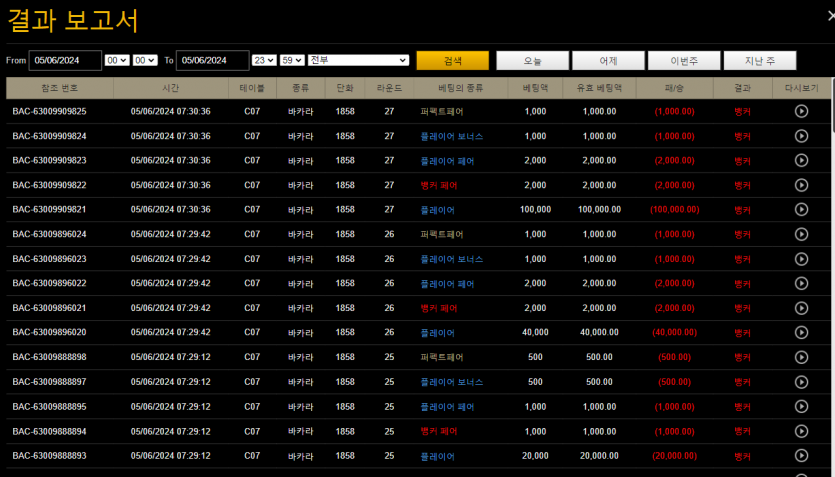Select reference number BAC-63009909825
Viewport: 835px width, 477px height.
pos(50,111)
